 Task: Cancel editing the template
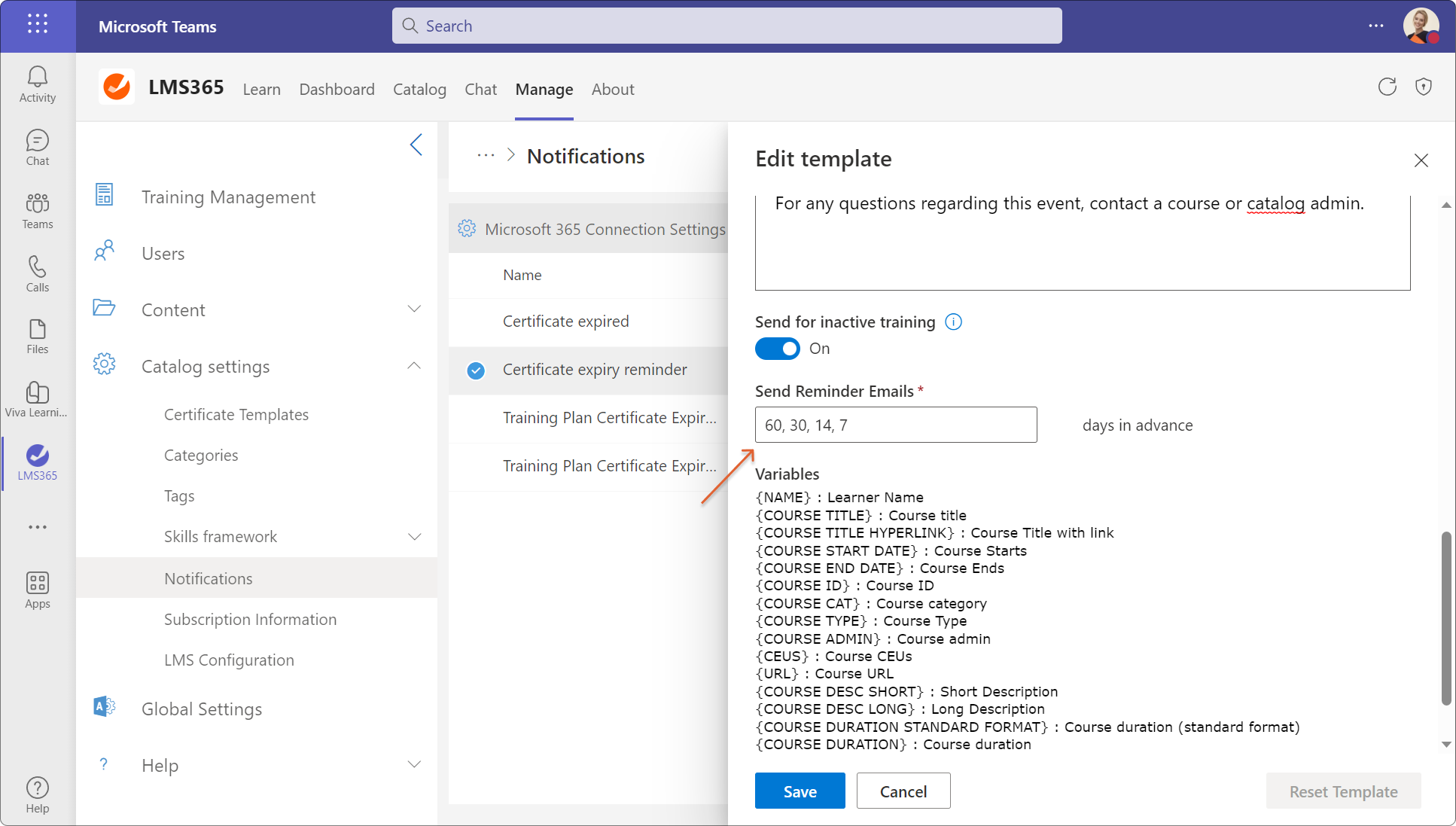[903, 791]
